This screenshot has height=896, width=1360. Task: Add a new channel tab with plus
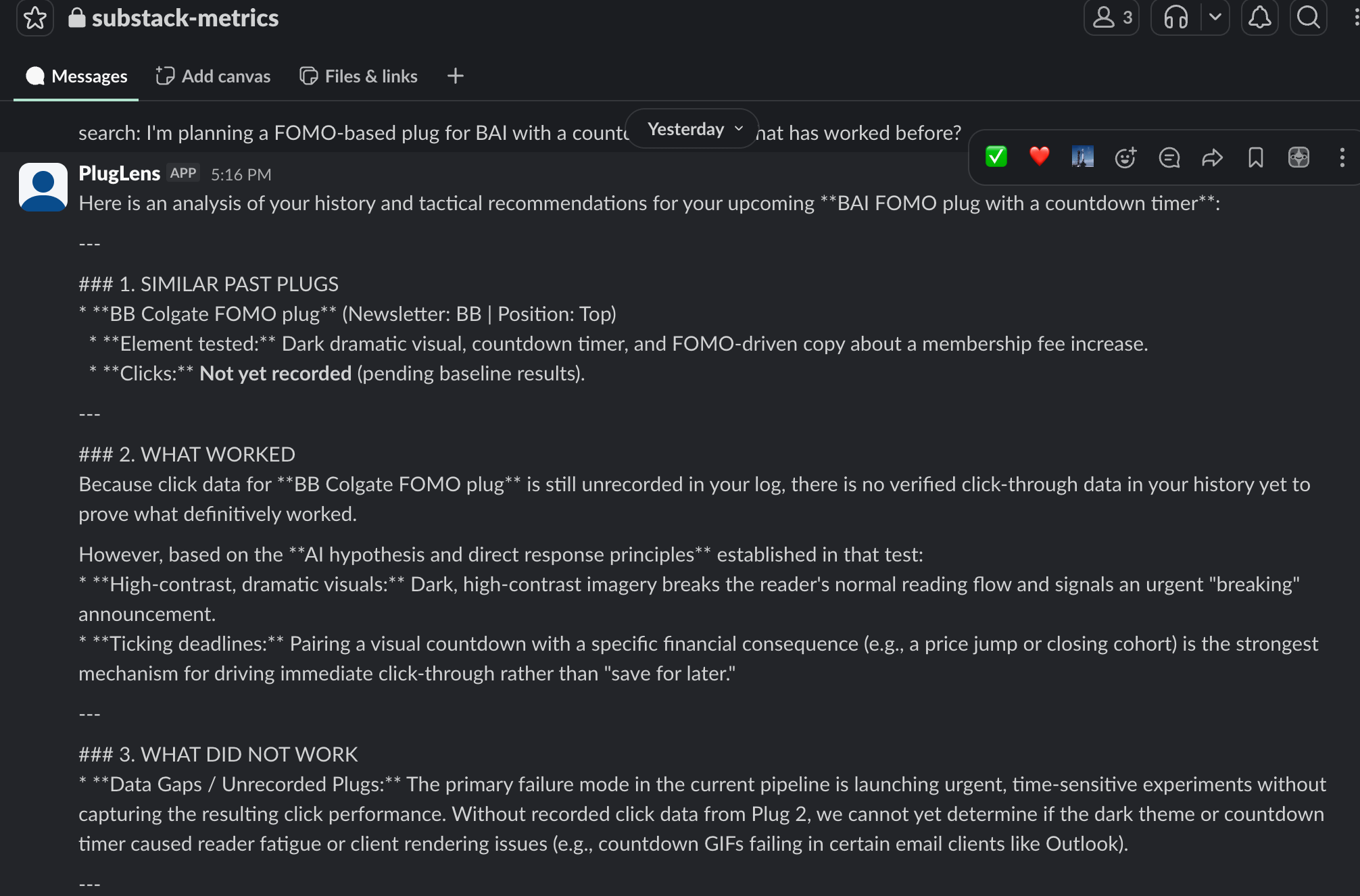tap(456, 76)
